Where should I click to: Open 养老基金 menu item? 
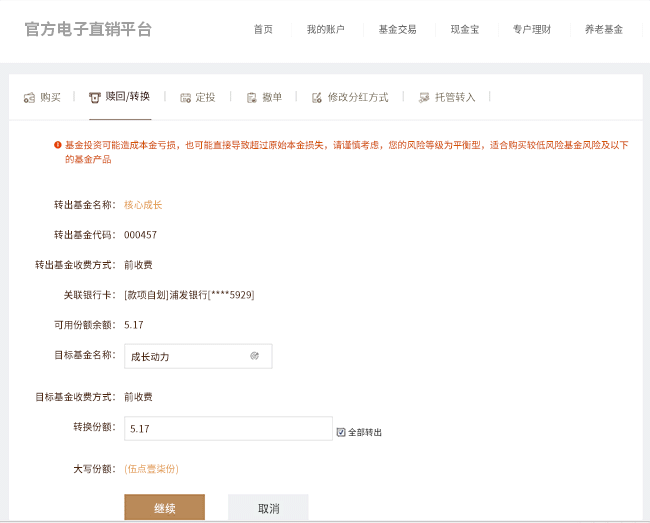(604, 29)
